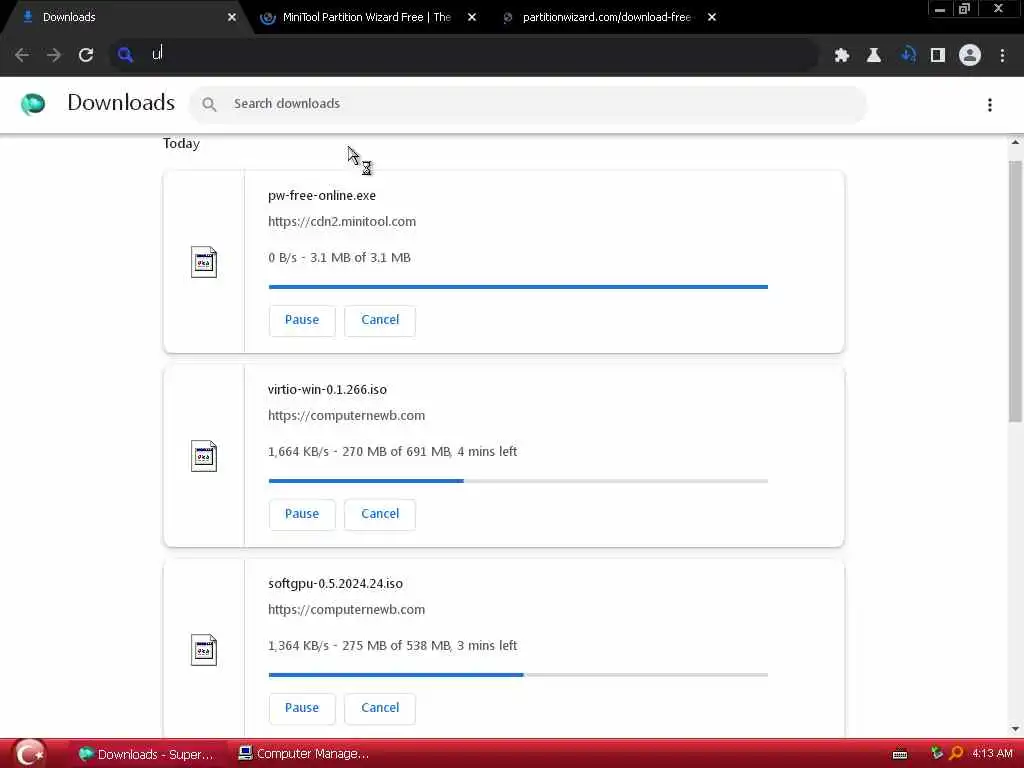The image size is (1024, 768).
Task: Close the MiniTool Partition Wizard tab
Action: 472,18
